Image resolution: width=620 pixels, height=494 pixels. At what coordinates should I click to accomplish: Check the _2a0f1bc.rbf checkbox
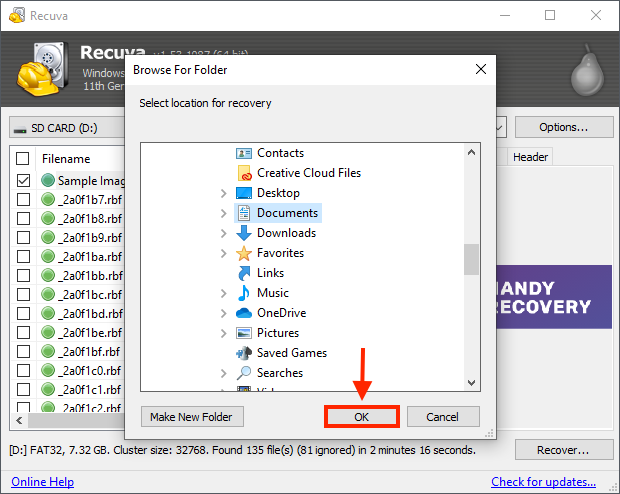[23, 294]
